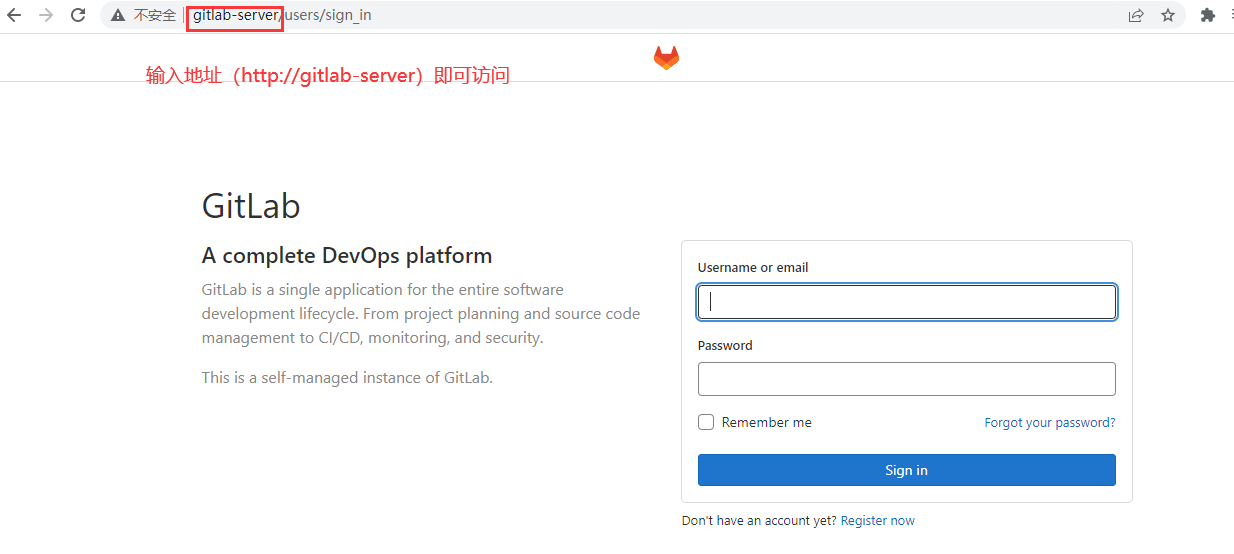Image resolution: width=1234 pixels, height=554 pixels.
Task: Go back with the browser back arrow
Action: (x=14, y=15)
